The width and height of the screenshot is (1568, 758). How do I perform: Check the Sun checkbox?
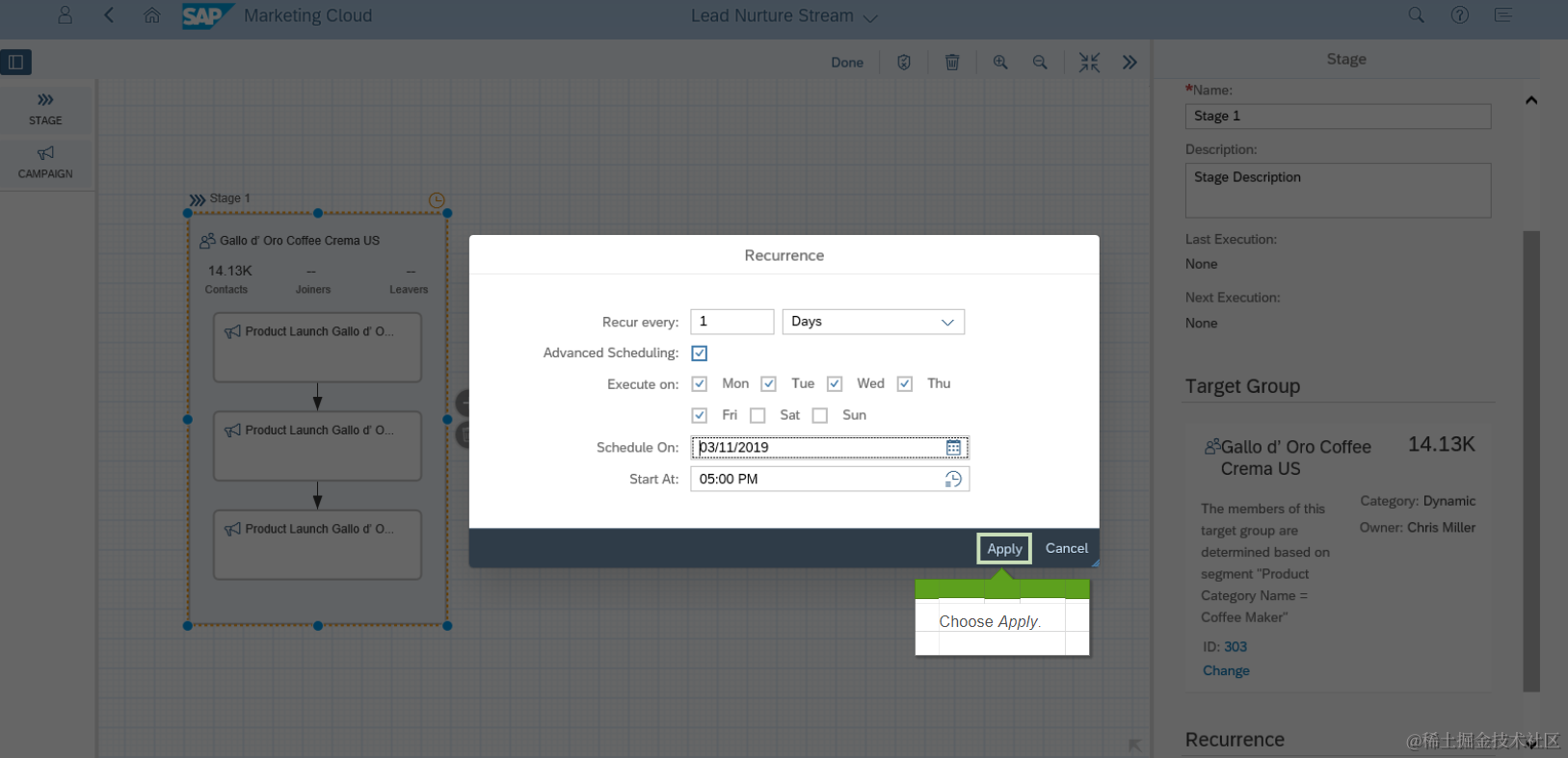click(820, 415)
